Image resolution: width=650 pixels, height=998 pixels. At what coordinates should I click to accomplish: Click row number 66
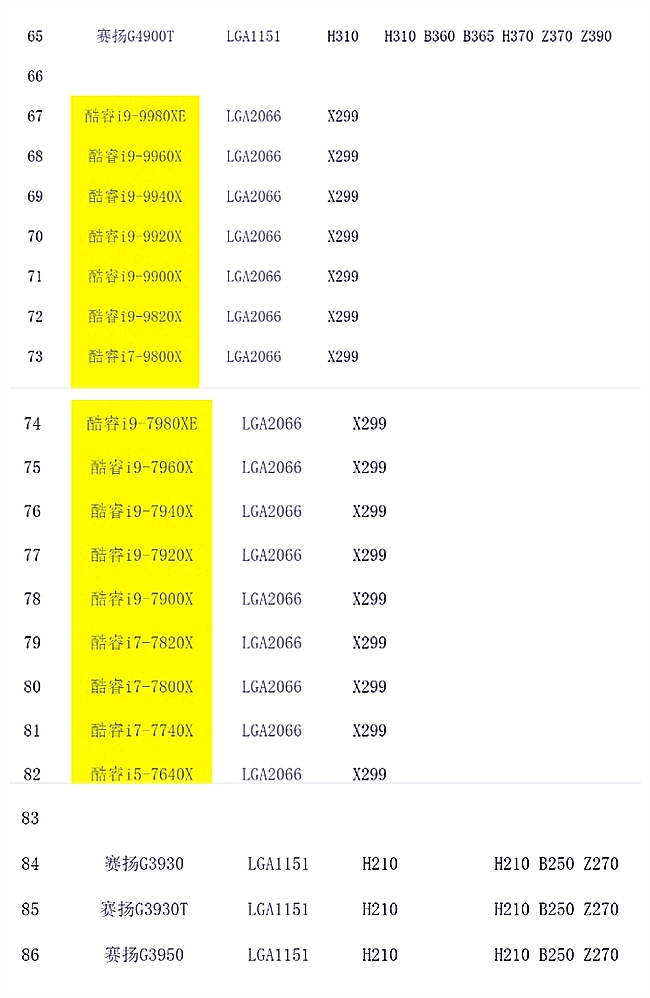(35, 76)
